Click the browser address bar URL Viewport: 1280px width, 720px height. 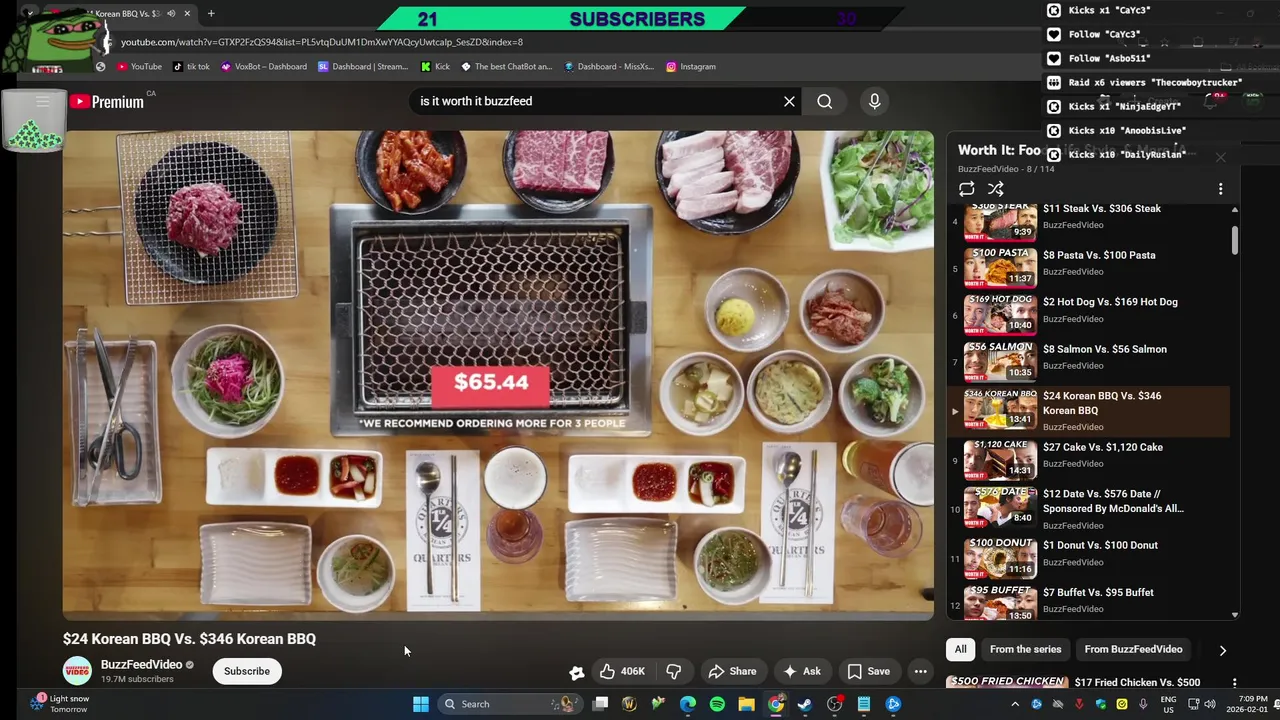322,42
